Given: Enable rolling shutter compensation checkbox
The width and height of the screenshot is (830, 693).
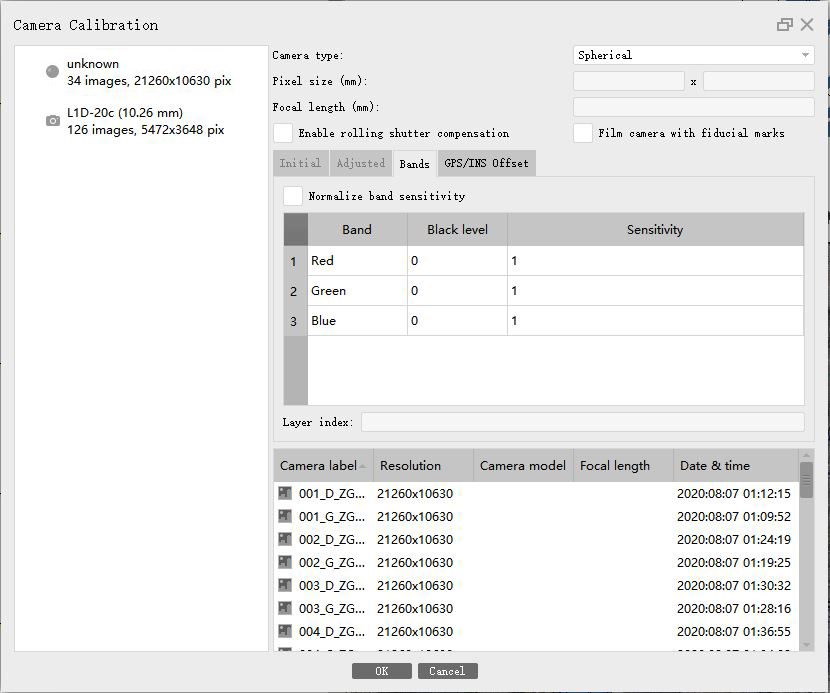Looking at the screenshot, I should 284,133.
